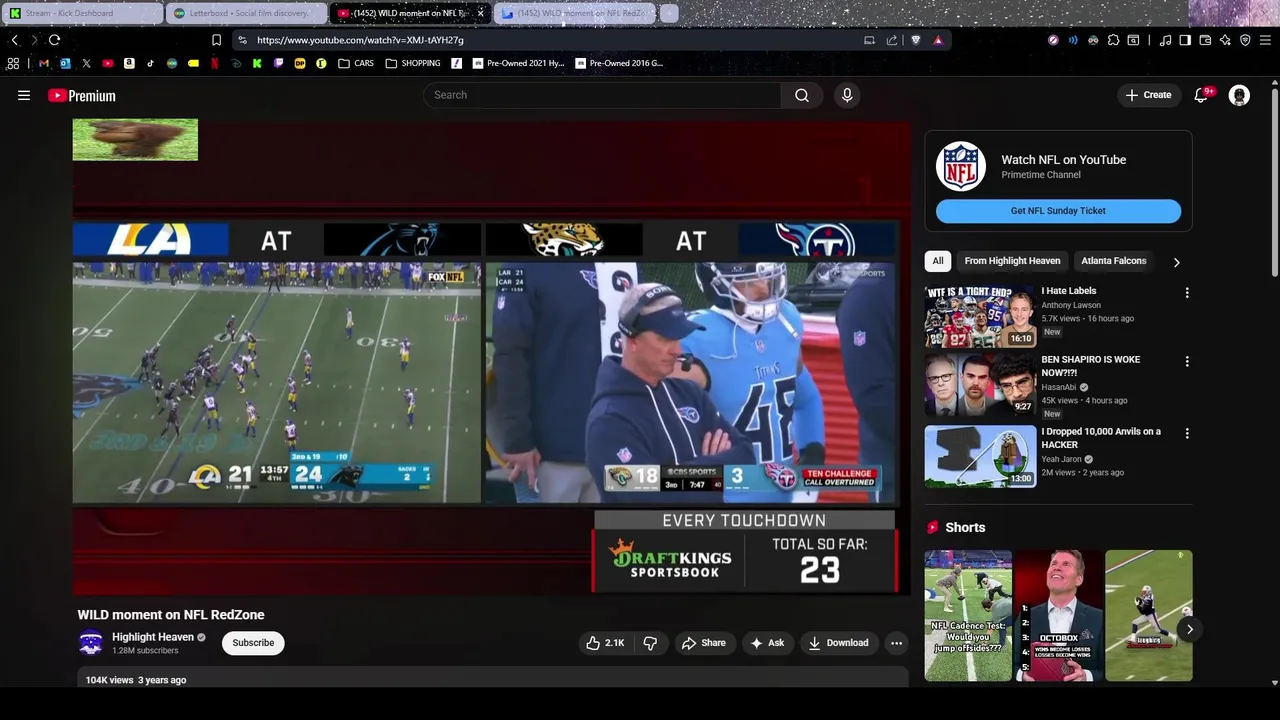Open Amazon bookmark icon
1280x720 pixels.
click(x=129, y=63)
